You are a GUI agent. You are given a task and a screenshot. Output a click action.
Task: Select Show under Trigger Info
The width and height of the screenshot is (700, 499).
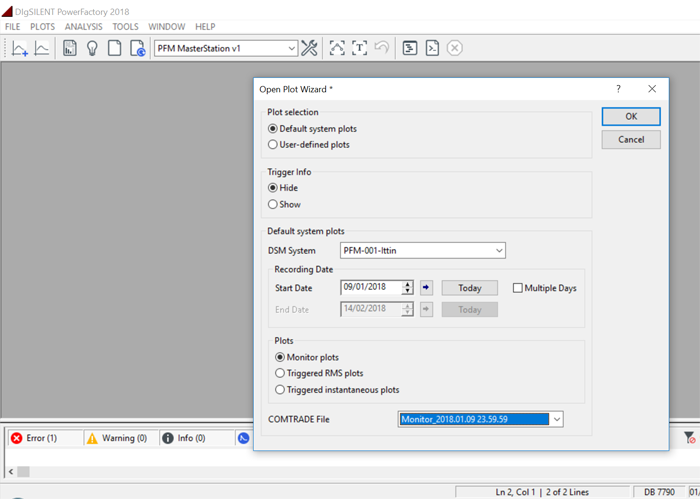click(x=273, y=205)
